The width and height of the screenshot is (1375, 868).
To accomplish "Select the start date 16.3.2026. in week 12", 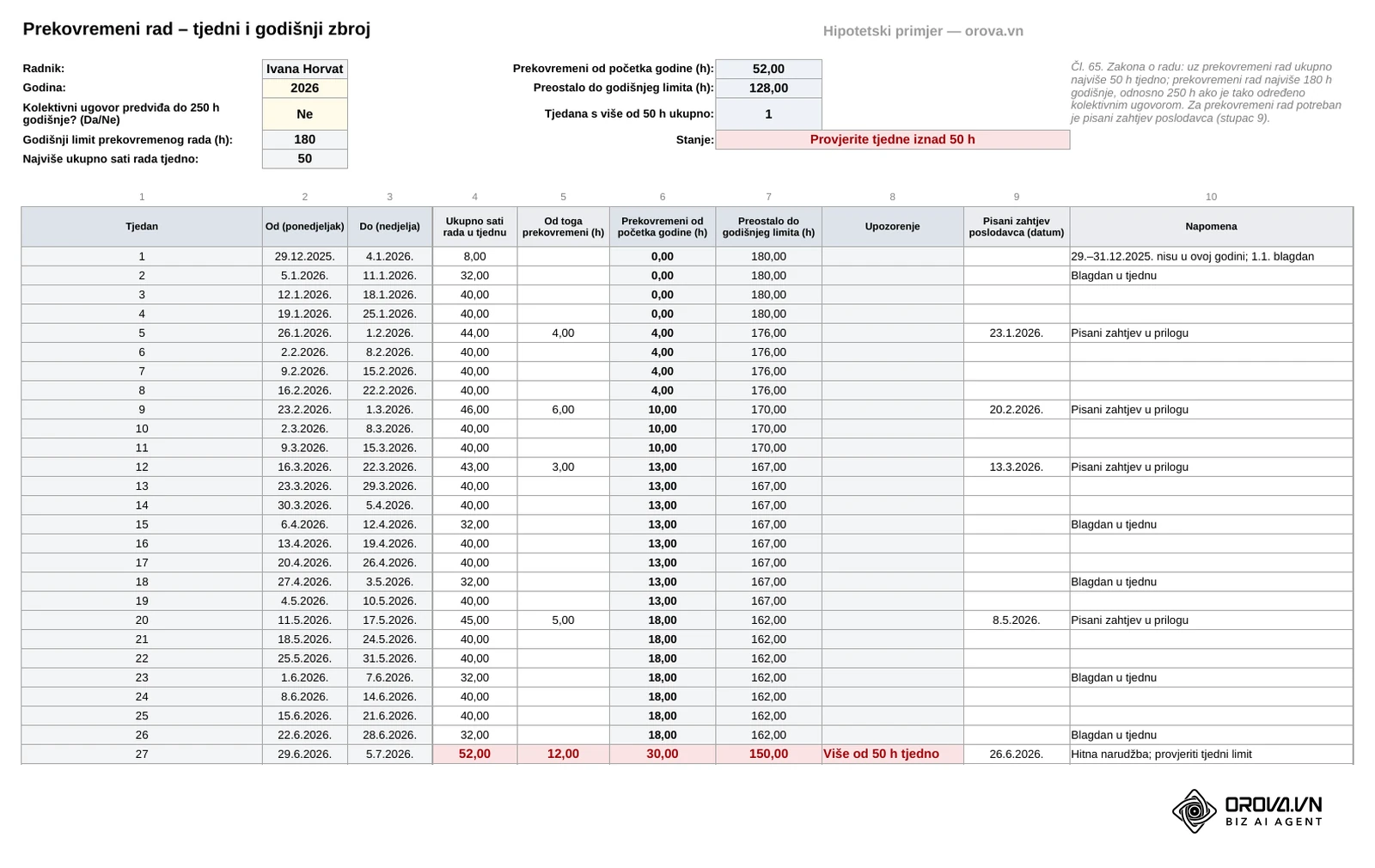I will (x=304, y=467).
